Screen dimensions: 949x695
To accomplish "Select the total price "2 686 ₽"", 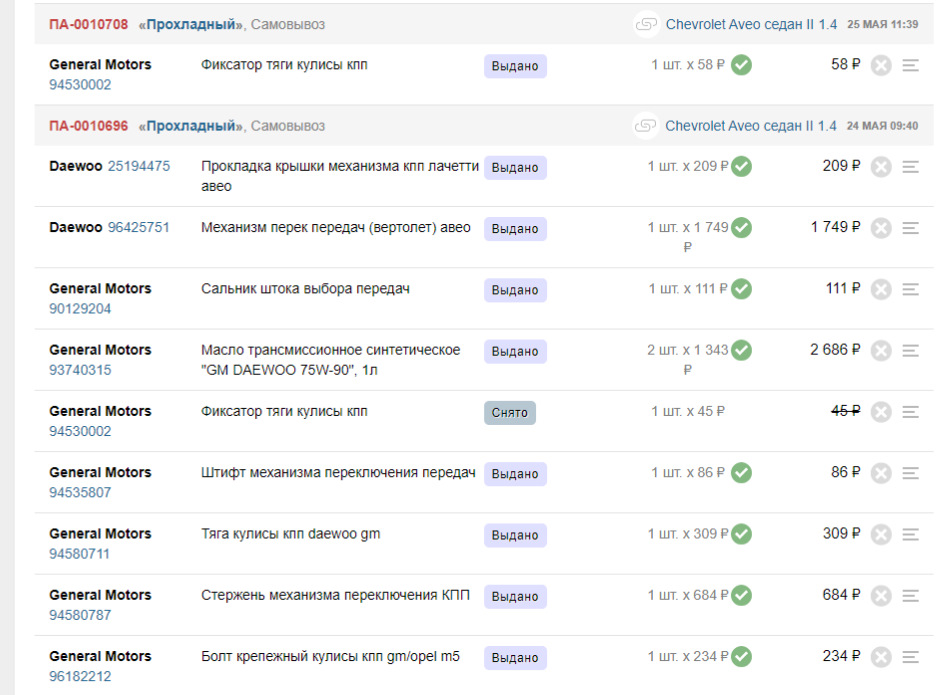I will pyautogui.click(x=835, y=349).
